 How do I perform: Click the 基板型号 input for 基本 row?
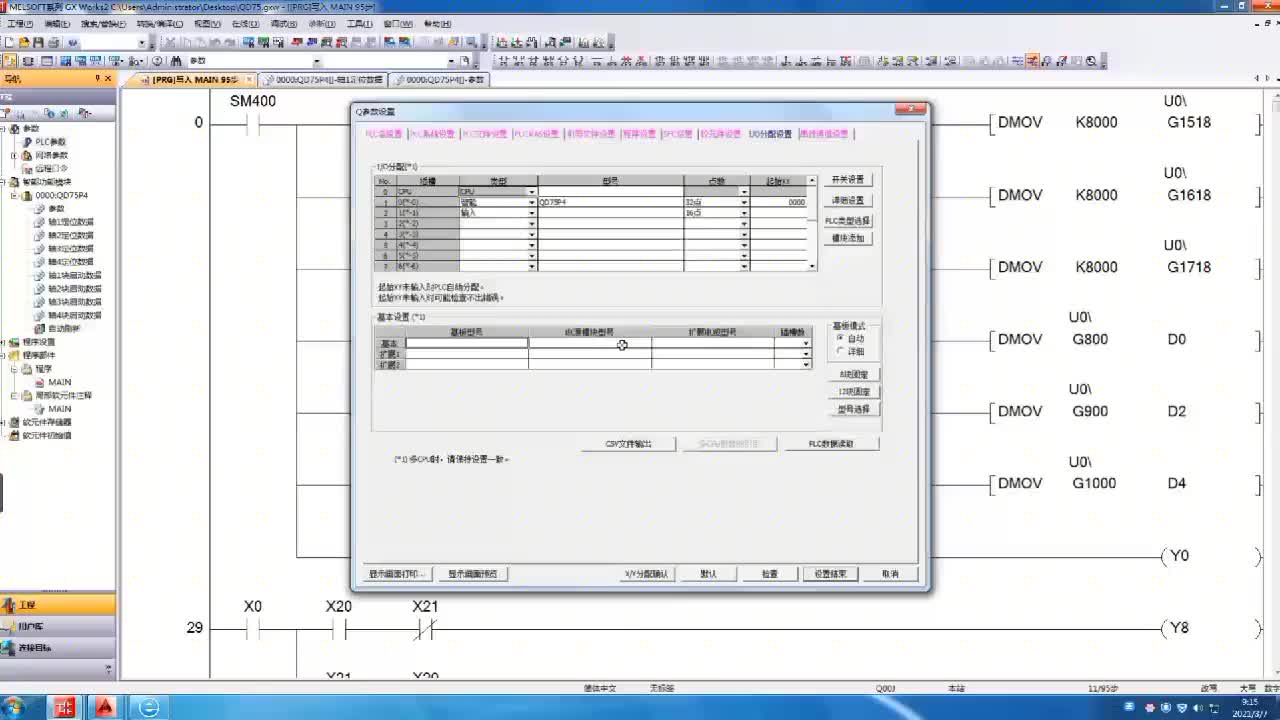click(467, 343)
